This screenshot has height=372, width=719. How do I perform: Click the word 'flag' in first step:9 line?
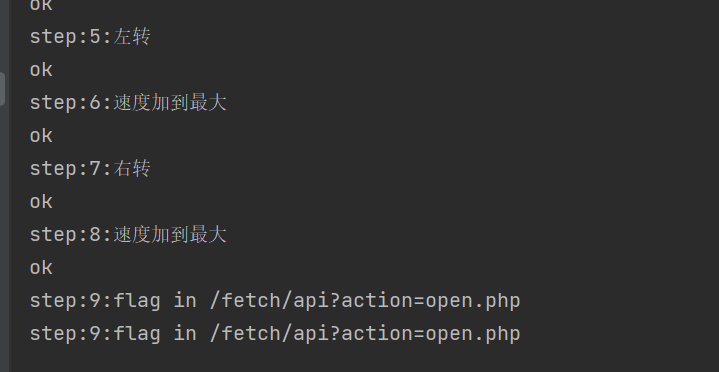(x=137, y=301)
